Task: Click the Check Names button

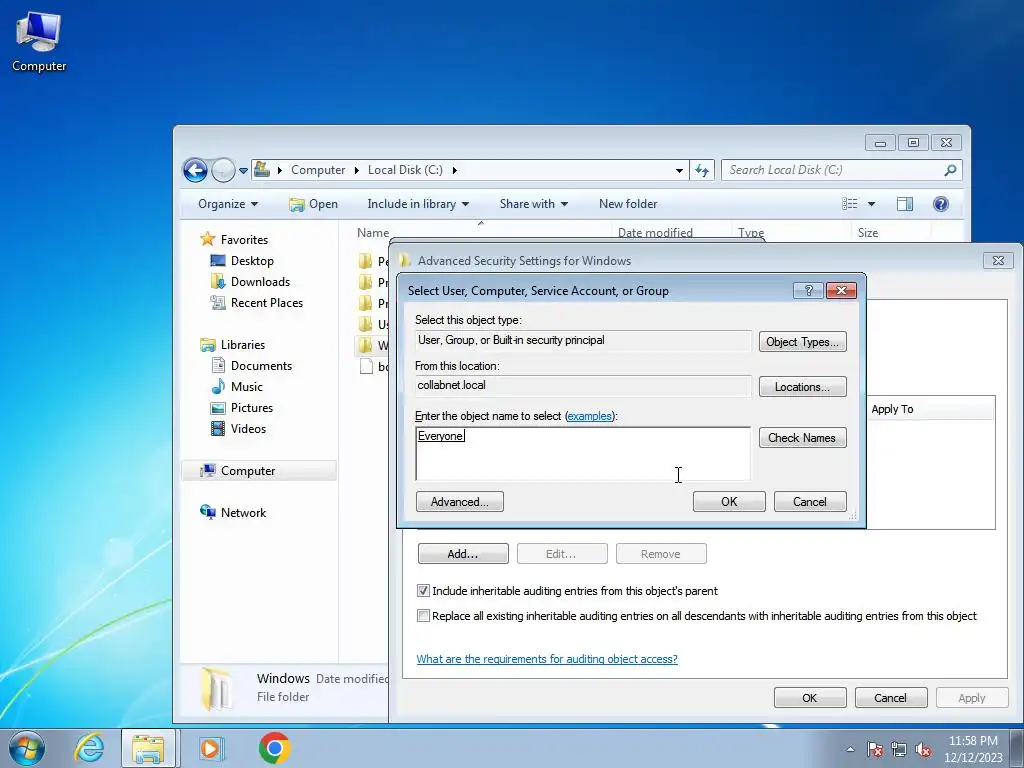Action: click(x=802, y=438)
